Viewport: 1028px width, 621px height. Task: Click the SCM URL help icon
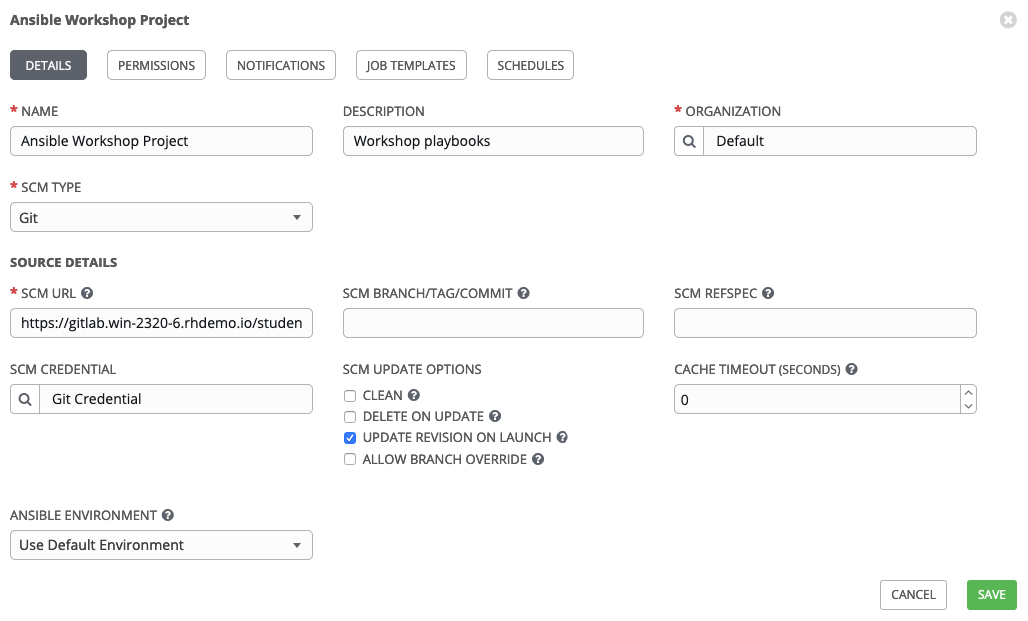click(x=87, y=294)
